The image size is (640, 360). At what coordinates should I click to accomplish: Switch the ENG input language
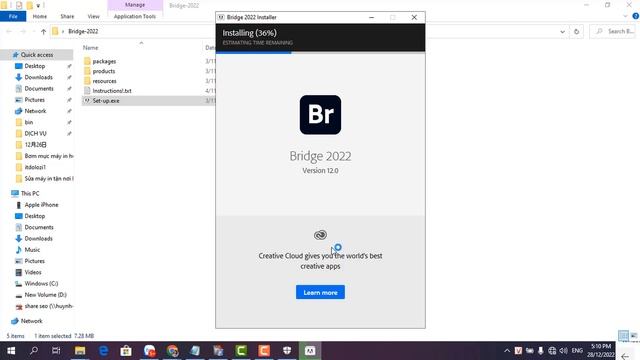pyautogui.click(x=577, y=351)
